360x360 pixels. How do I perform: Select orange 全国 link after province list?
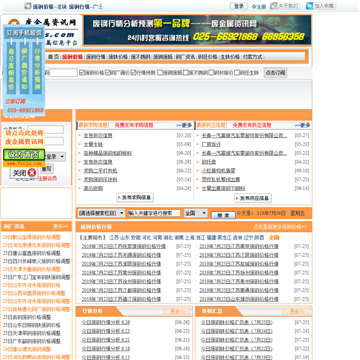point(274,238)
